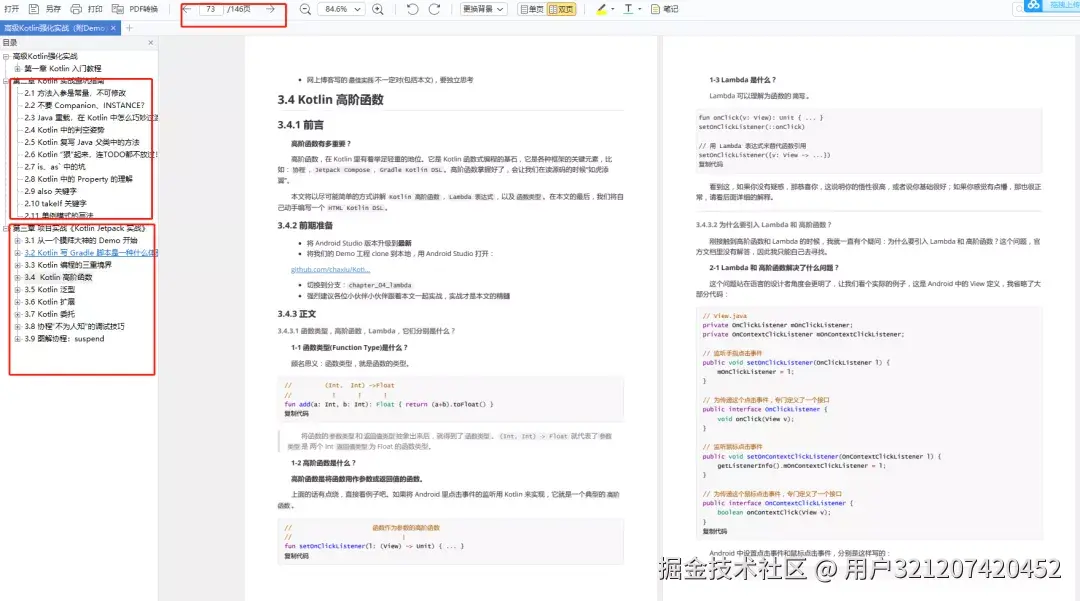Expand 第一章 Kotlin 入门教程 tree node
This screenshot has height=601, width=1080.
click(x=17, y=69)
